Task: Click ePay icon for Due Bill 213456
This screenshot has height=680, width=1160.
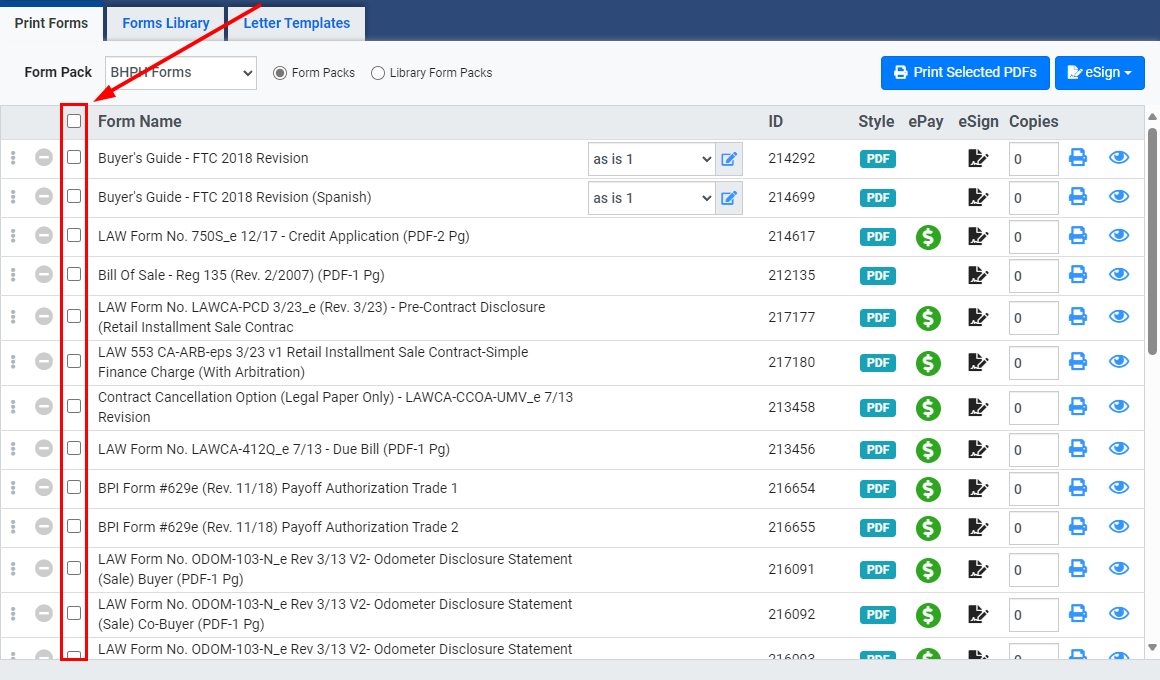Action: point(928,450)
